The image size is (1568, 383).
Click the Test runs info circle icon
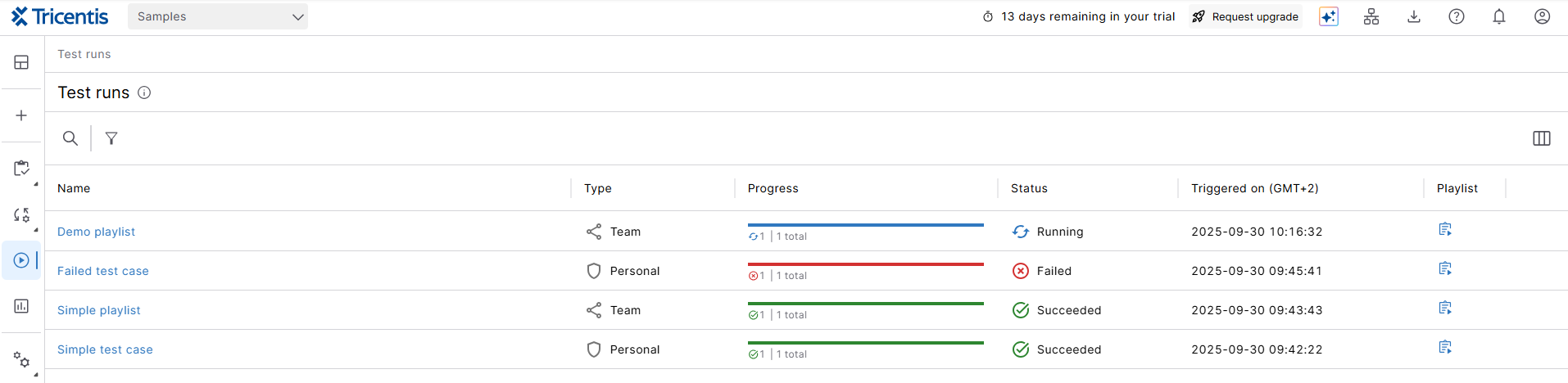coord(144,92)
